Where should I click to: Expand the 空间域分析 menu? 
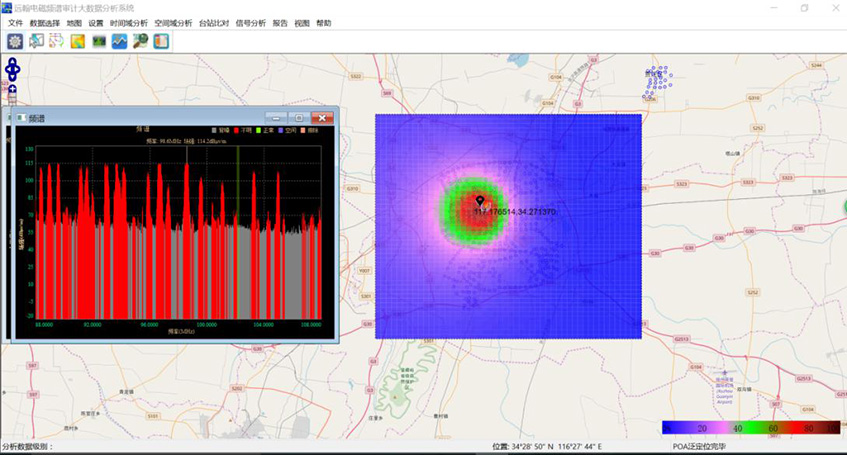[173, 23]
